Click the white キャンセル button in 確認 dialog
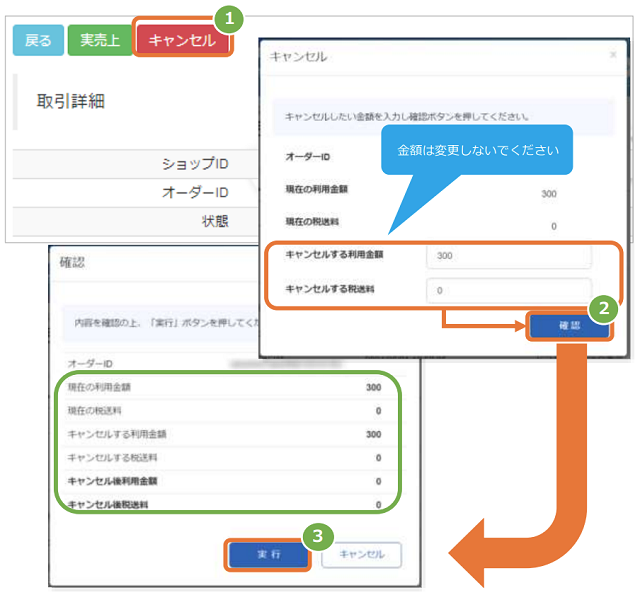The width and height of the screenshot is (640, 595). pyautogui.click(x=362, y=554)
